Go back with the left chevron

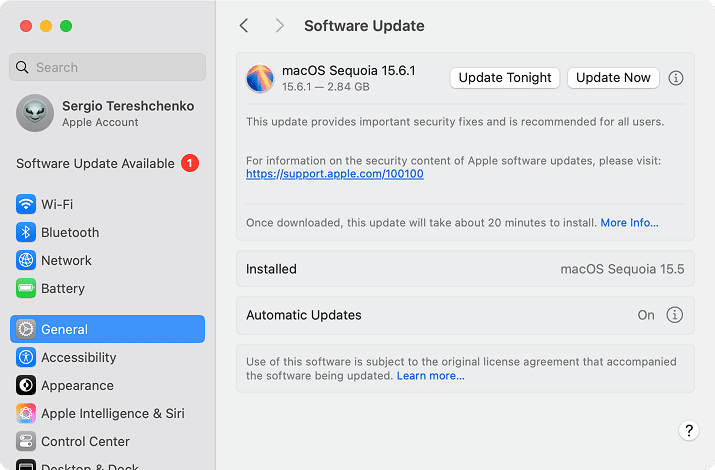(x=244, y=26)
